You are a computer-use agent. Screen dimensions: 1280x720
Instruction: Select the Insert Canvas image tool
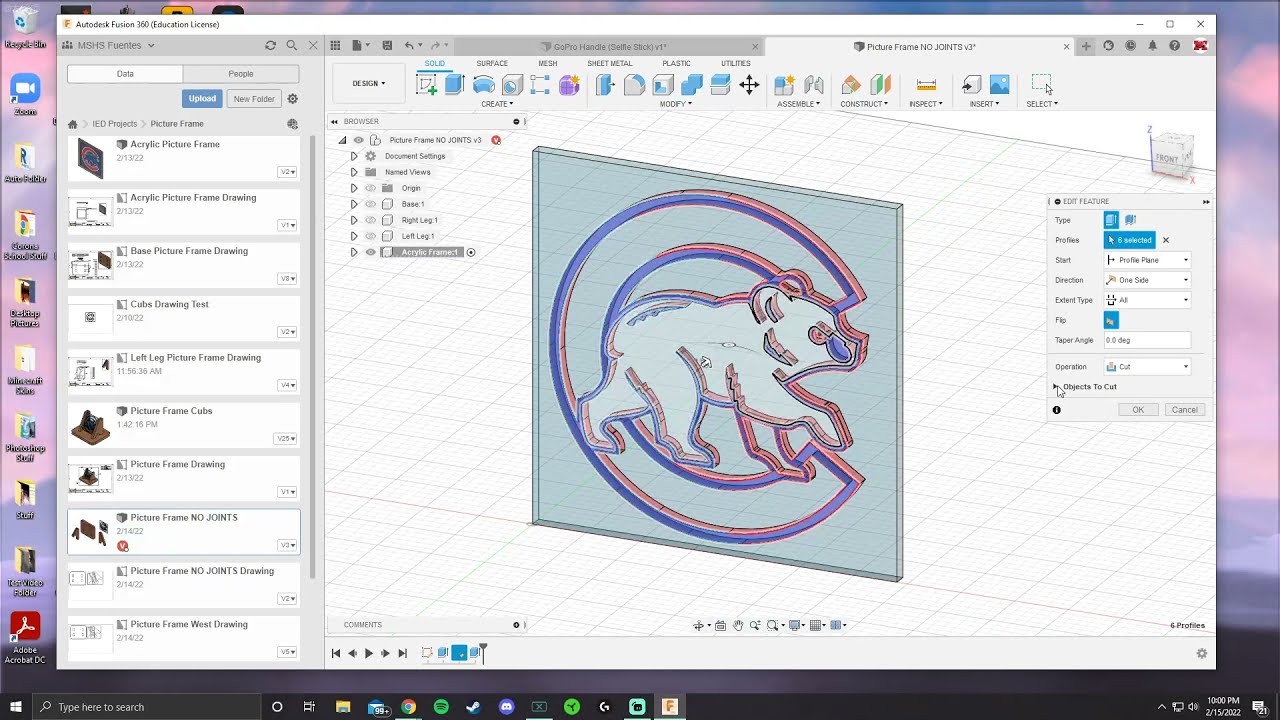(999, 85)
